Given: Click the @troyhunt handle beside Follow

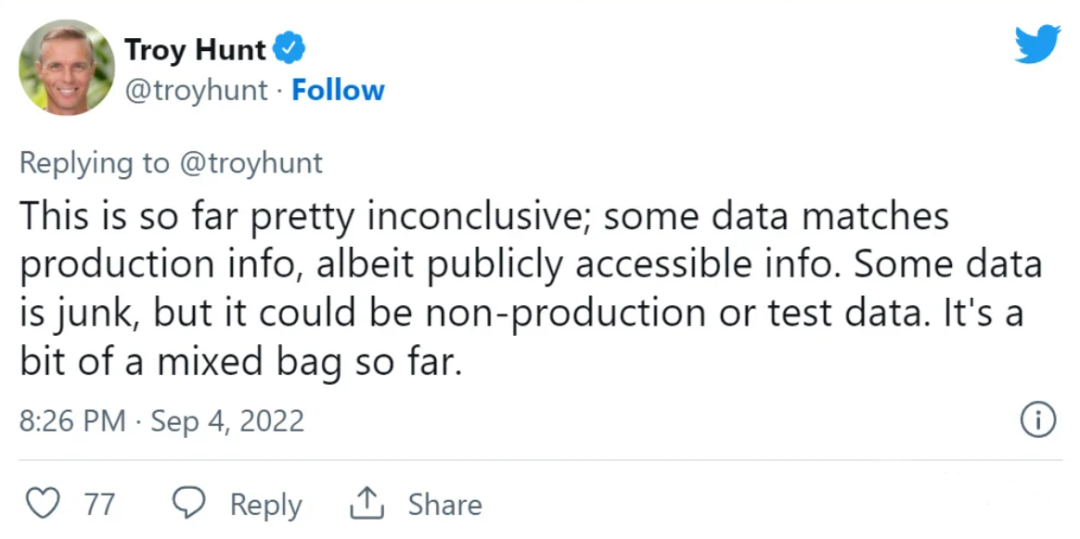Looking at the screenshot, I should pyautogui.click(x=196, y=90).
